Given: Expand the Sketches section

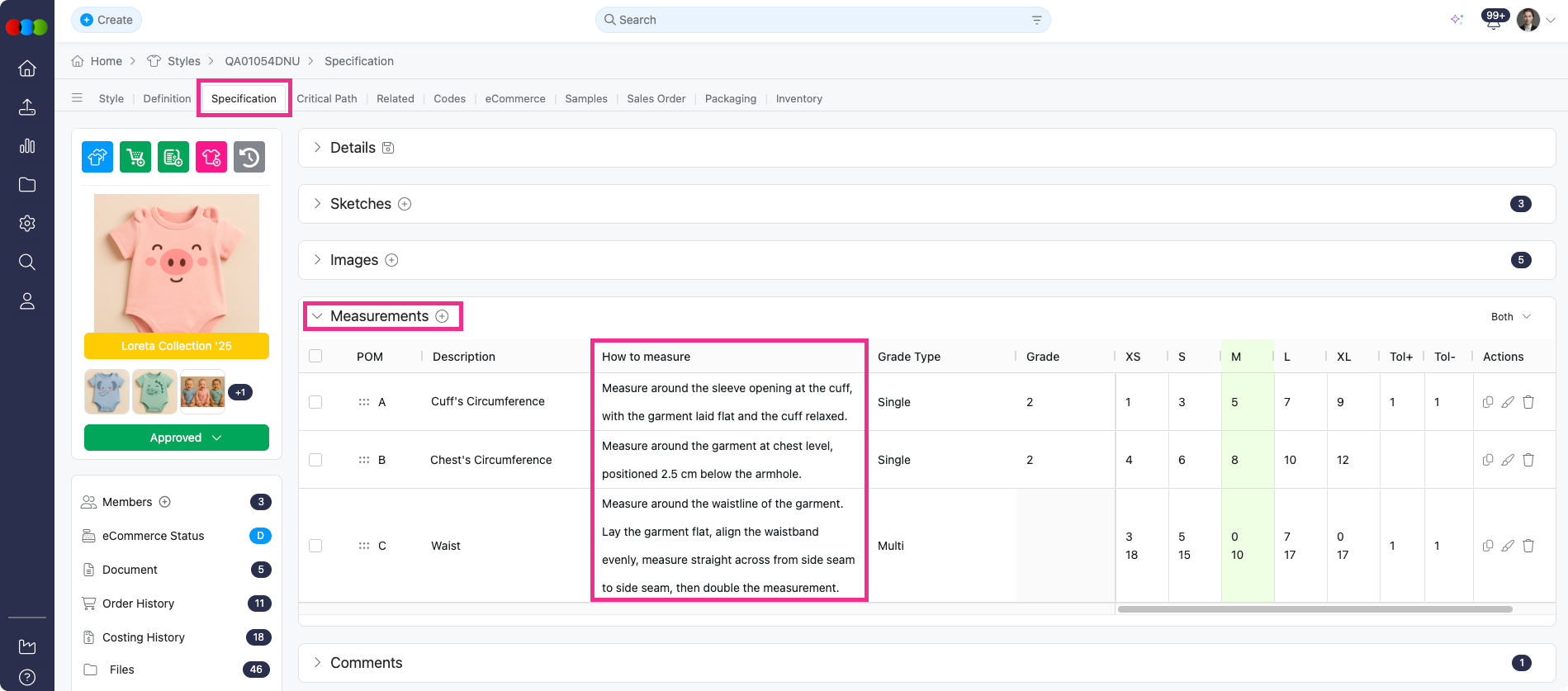Looking at the screenshot, I should coord(318,204).
